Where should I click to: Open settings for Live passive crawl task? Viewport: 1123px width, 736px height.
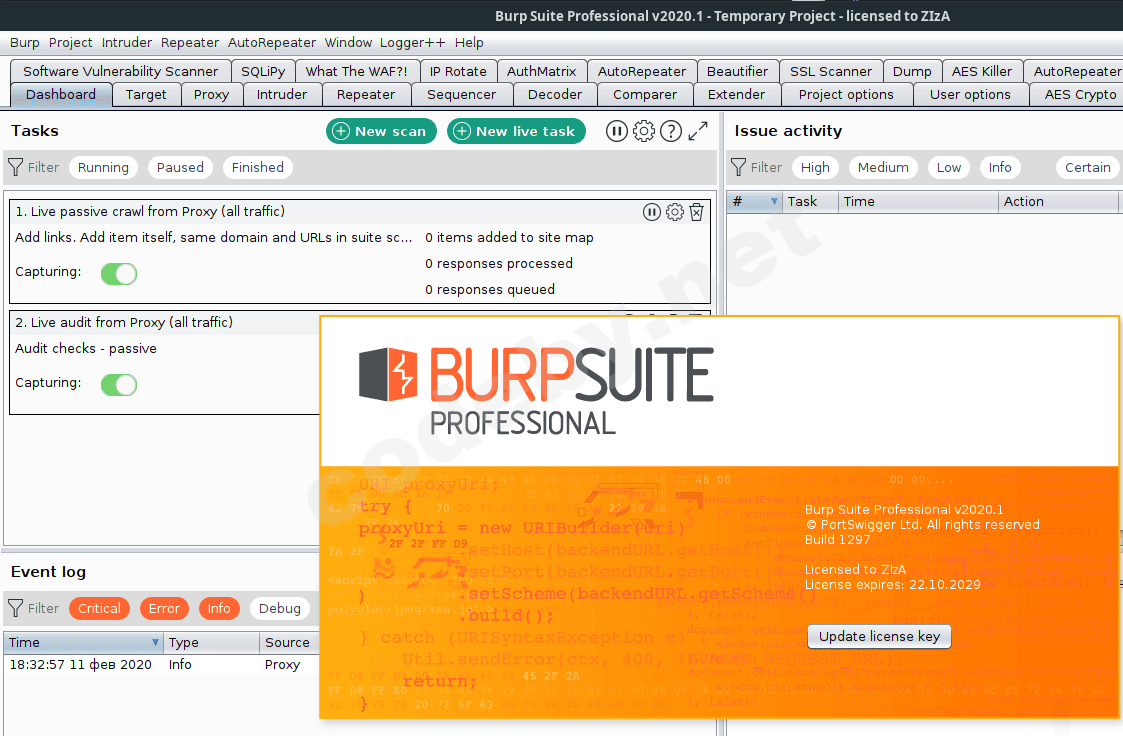(674, 212)
